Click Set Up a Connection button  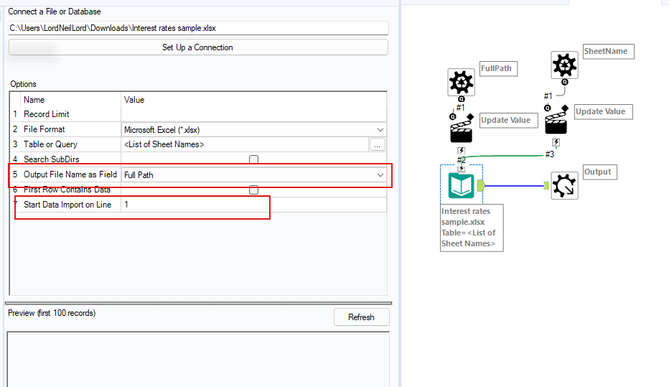198,47
